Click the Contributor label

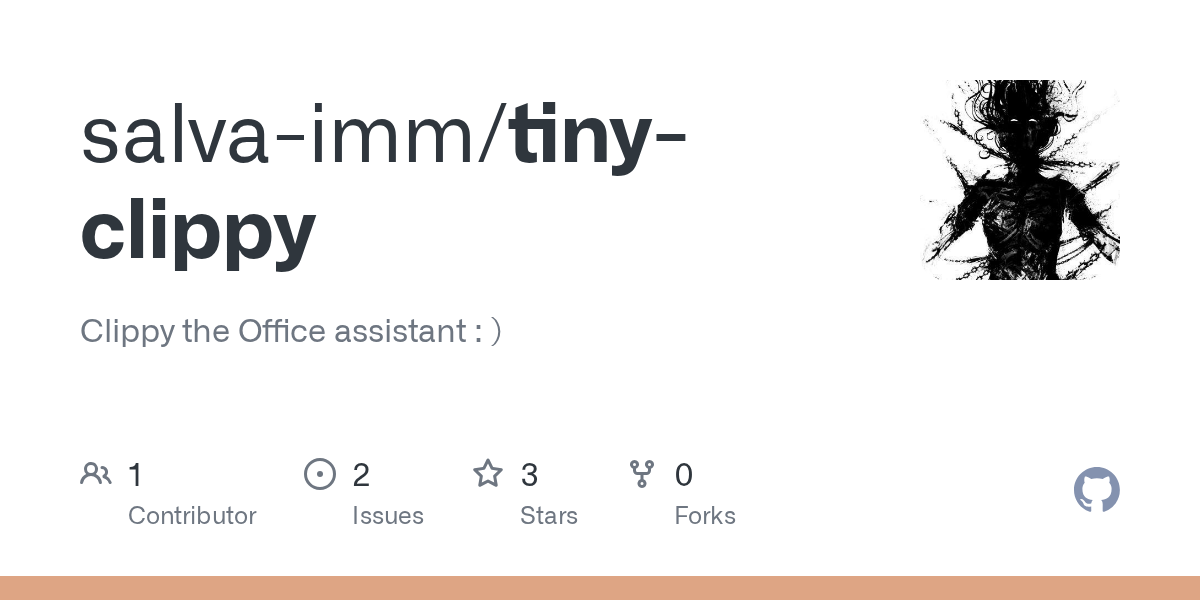(x=192, y=516)
